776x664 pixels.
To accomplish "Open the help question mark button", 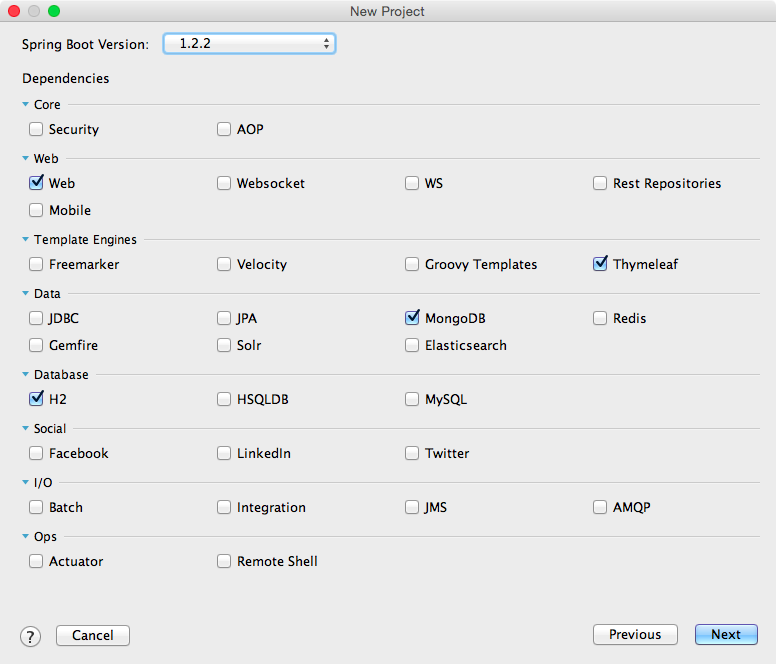I will [x=30, y=636].
